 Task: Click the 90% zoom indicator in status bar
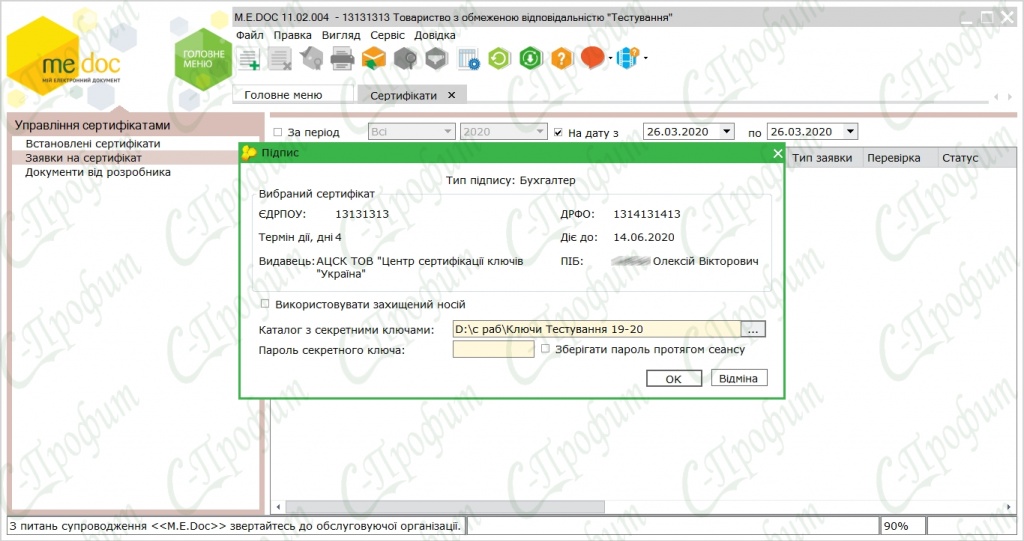[x=902, y=526]
